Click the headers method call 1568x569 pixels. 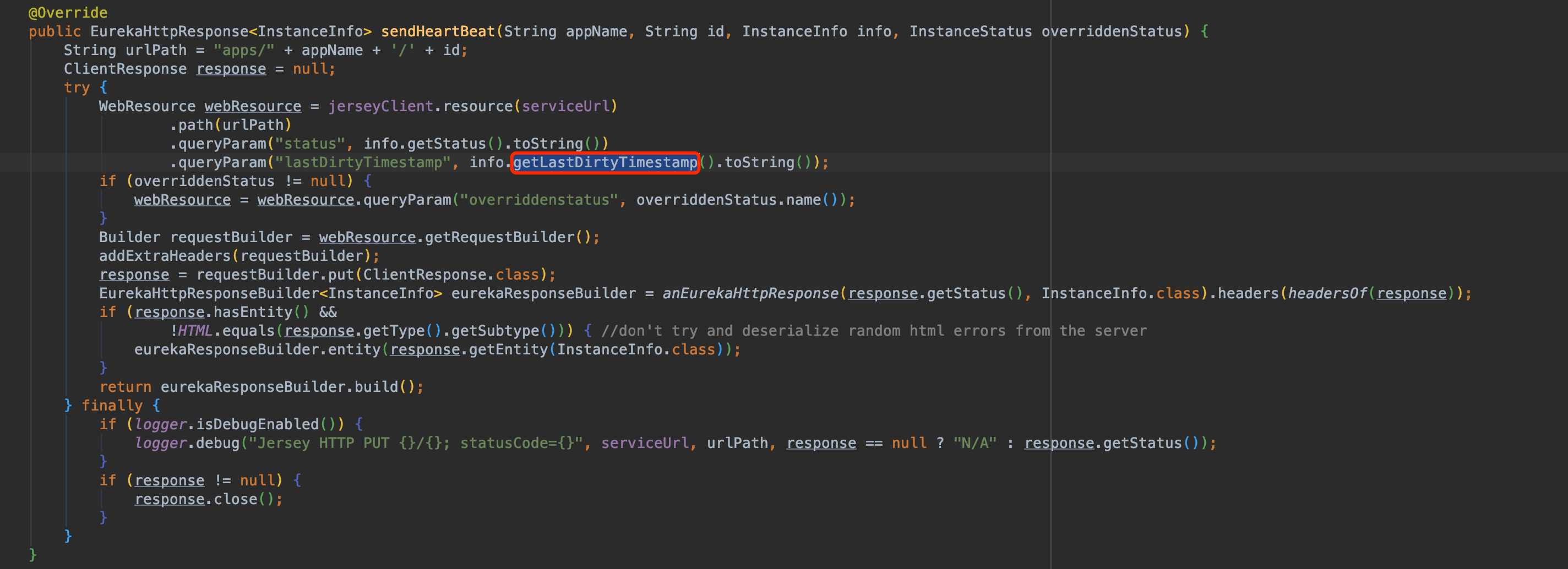[1249, 294]
